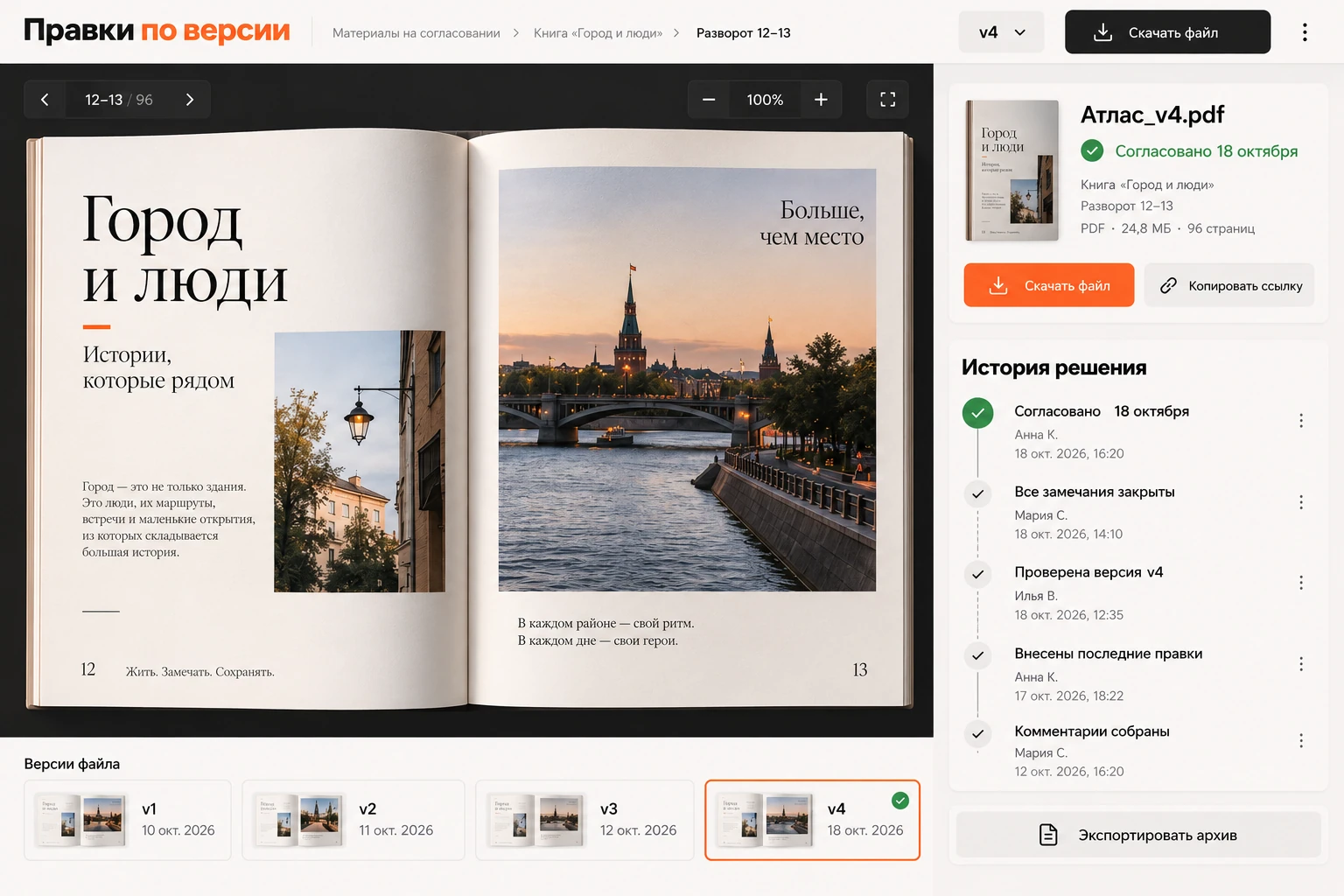Export the archive
Screen dimensions: 1344x896
[x=1138, y=835]
